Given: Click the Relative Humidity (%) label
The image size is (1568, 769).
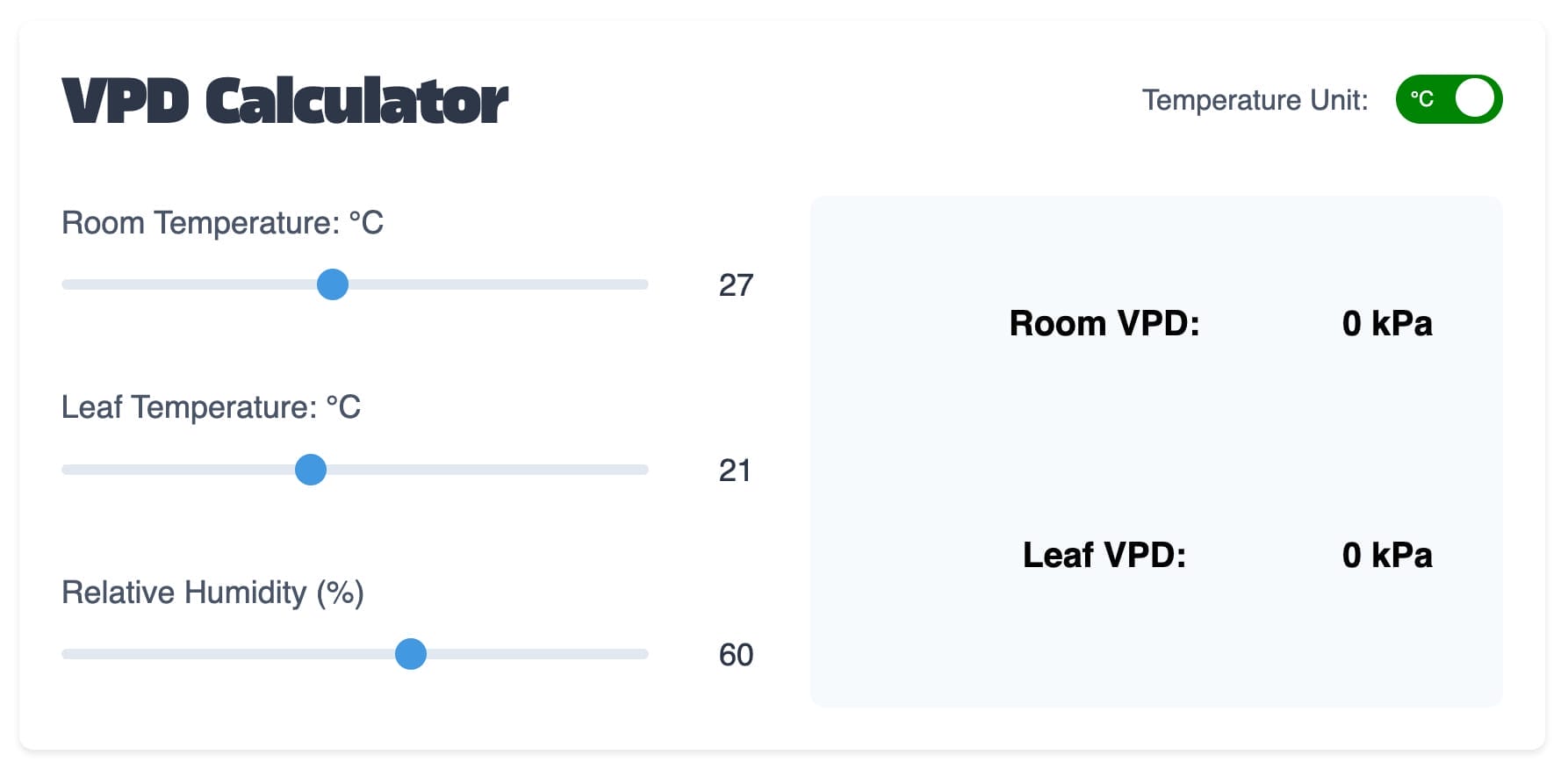Looking at the screenshot, I should (213, 593).
